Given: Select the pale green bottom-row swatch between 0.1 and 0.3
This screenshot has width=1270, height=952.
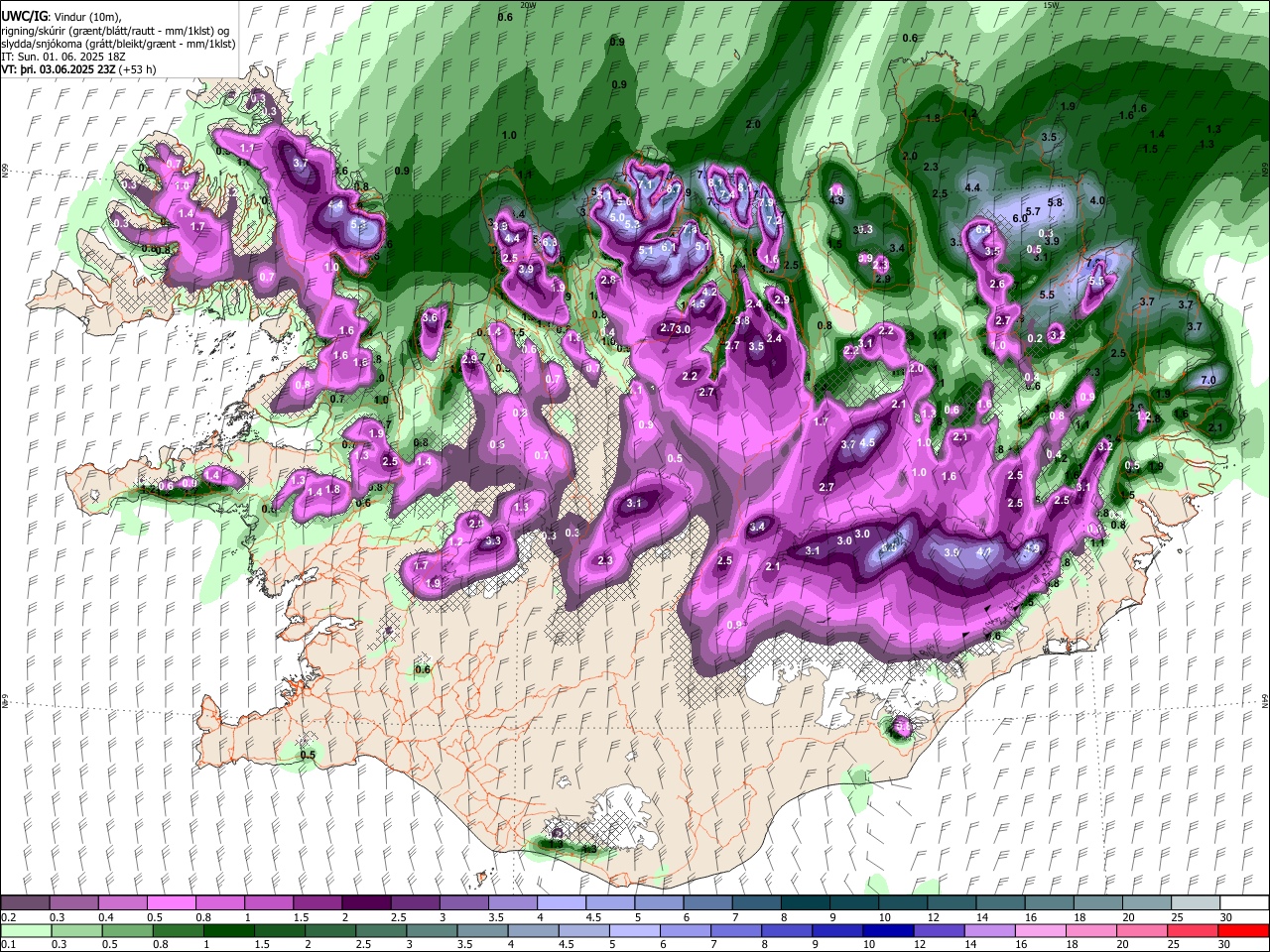Looking at the screenshot, I should click(26, 930).
